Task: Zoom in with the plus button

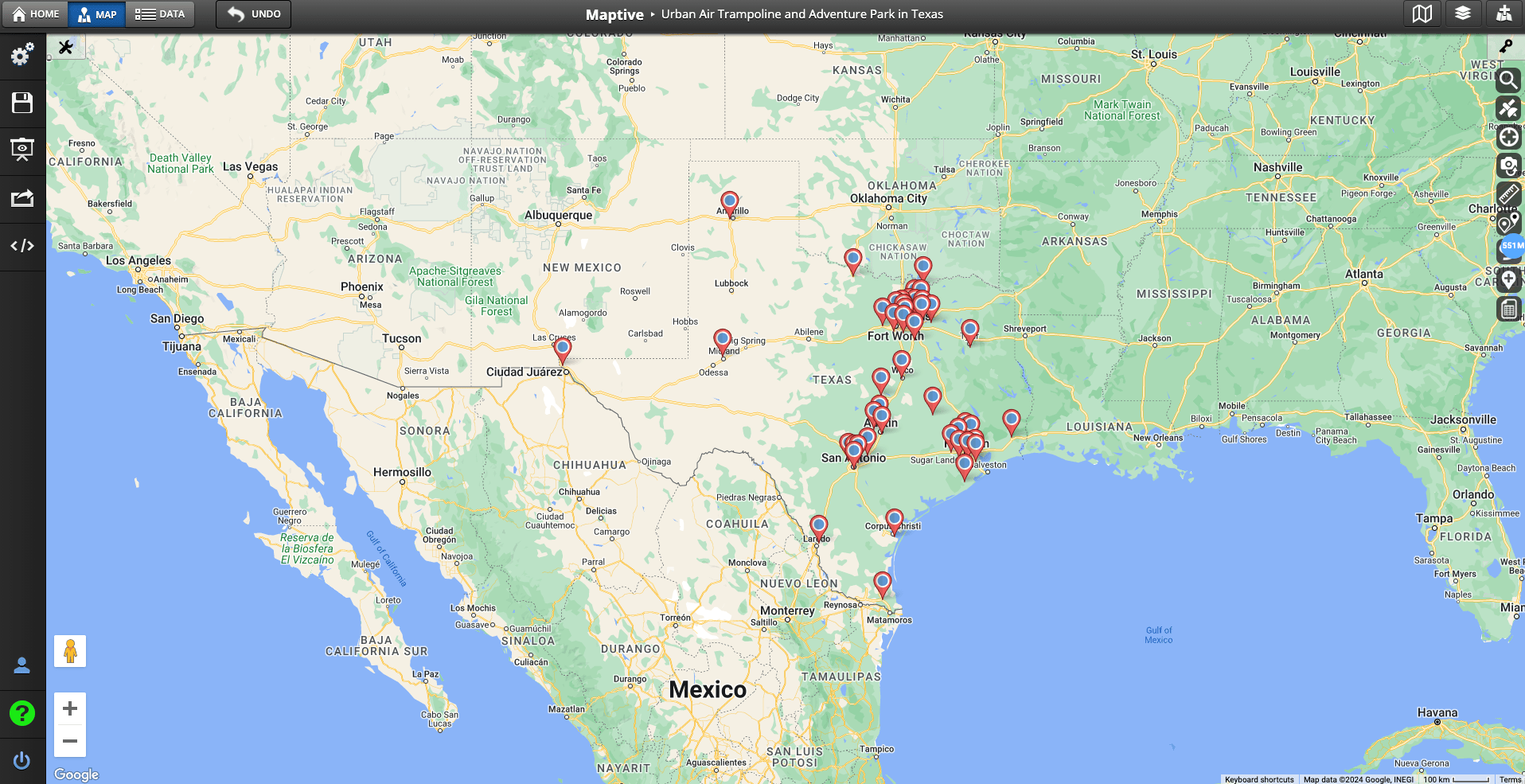Action: click(70, 708)
